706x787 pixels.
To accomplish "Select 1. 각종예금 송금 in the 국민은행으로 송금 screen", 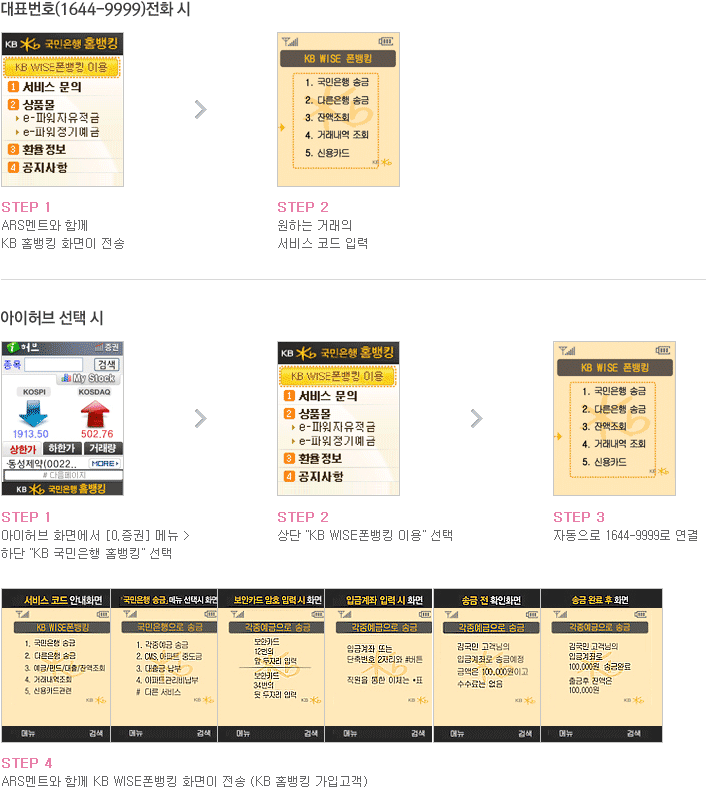I will click(162, 644).
